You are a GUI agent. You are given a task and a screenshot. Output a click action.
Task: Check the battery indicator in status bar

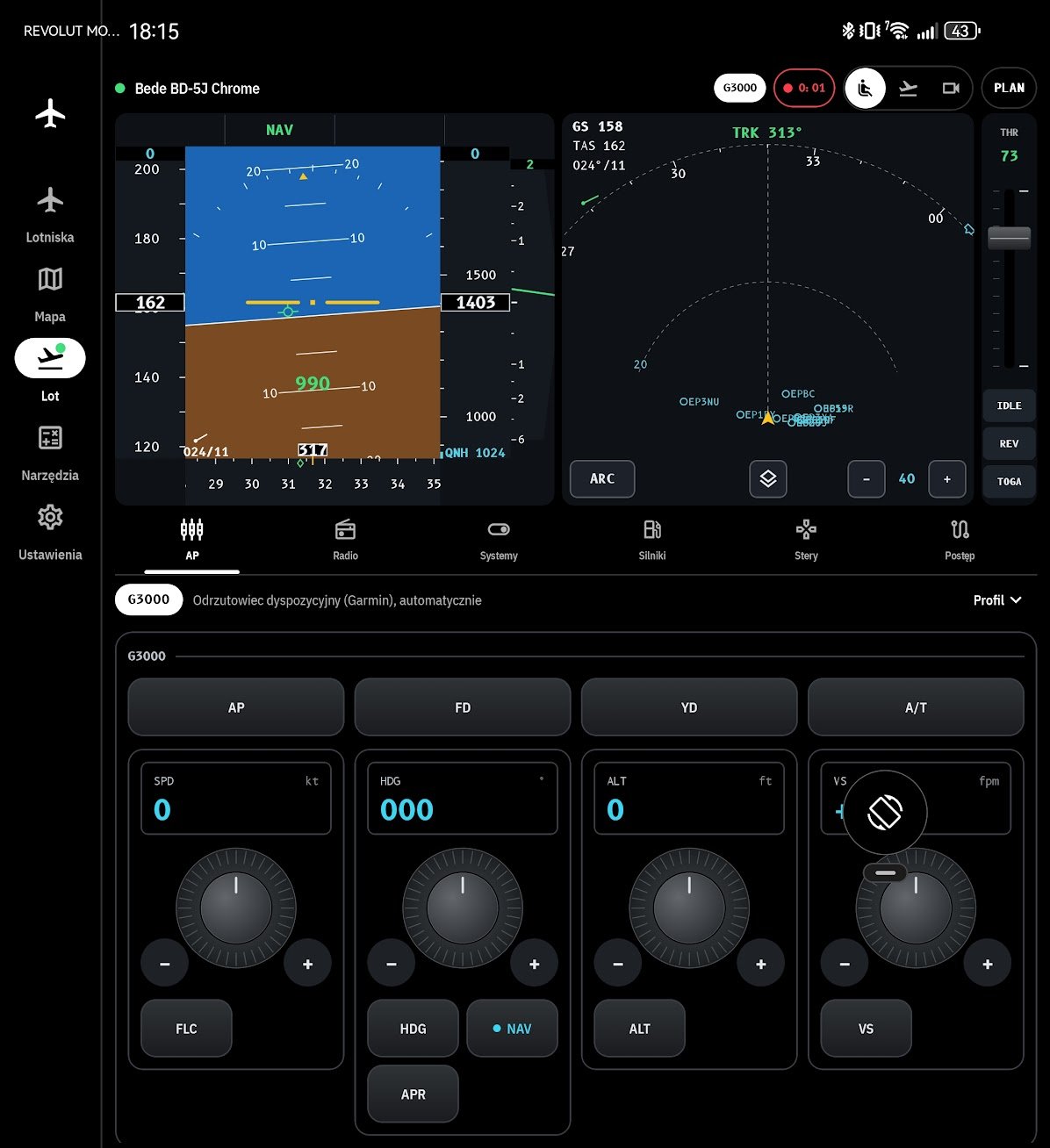pos(961,31)
